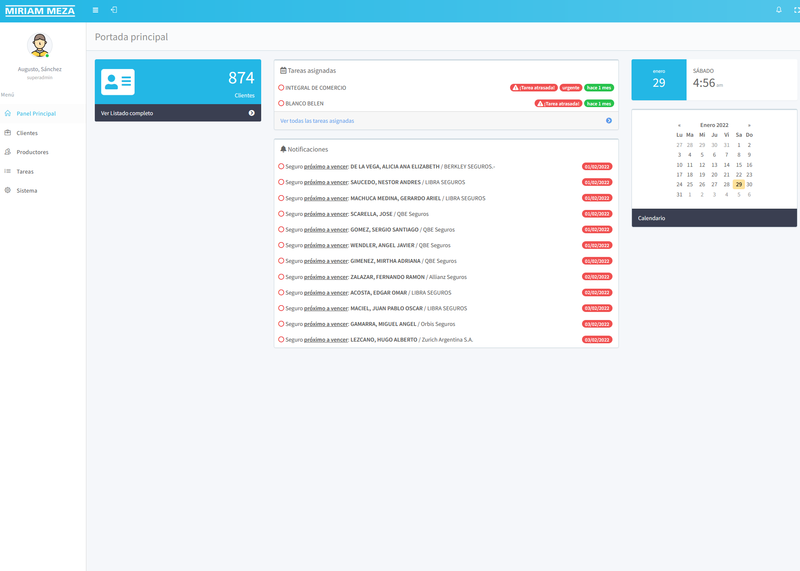800x571 pixels.
Task: Mark INTEGRAL DE COMERCIO task circle
Action: tap(281, 88)
